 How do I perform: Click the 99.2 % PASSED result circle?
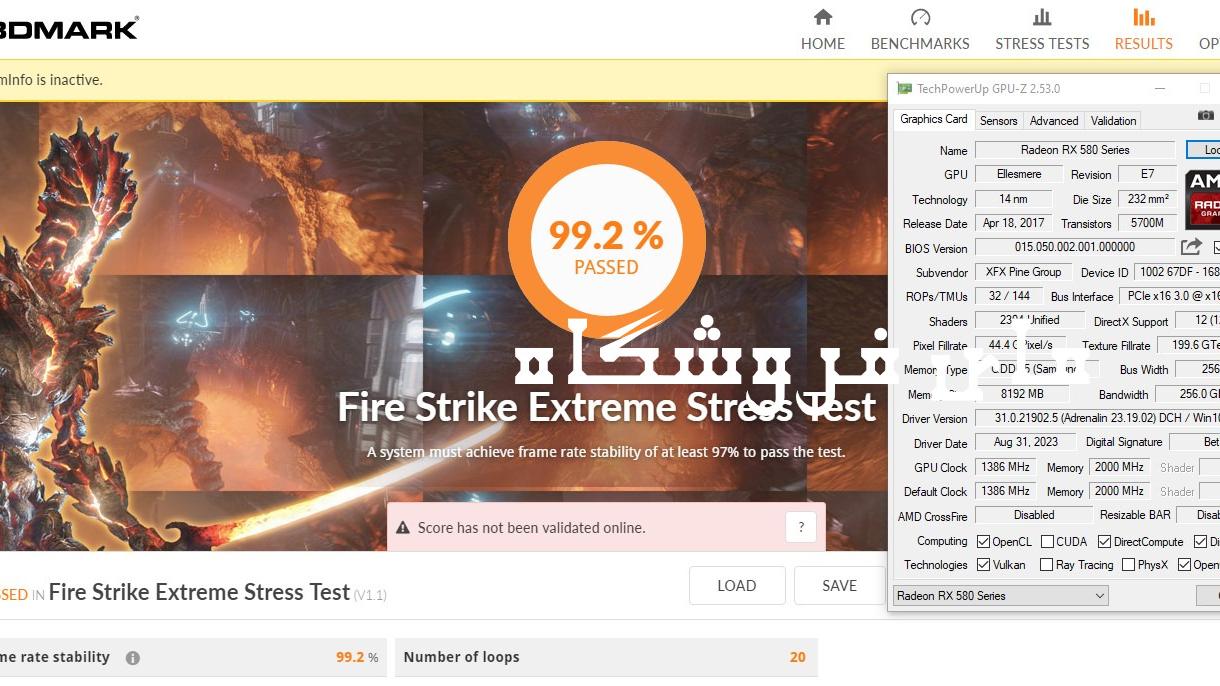click(x=606, y=241)
